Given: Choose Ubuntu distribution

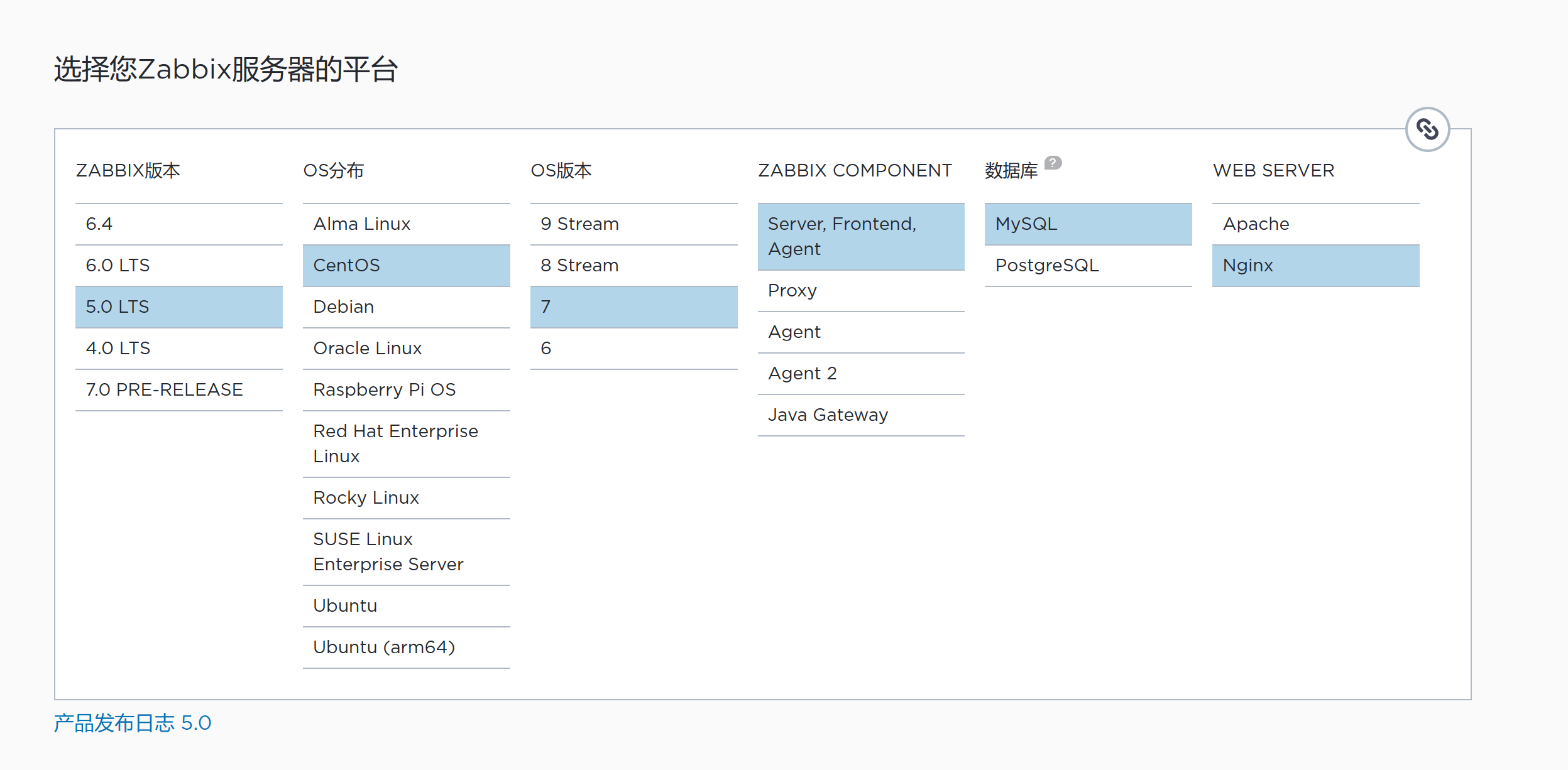Looking at the screenshot, I should [x=407, y=606].
